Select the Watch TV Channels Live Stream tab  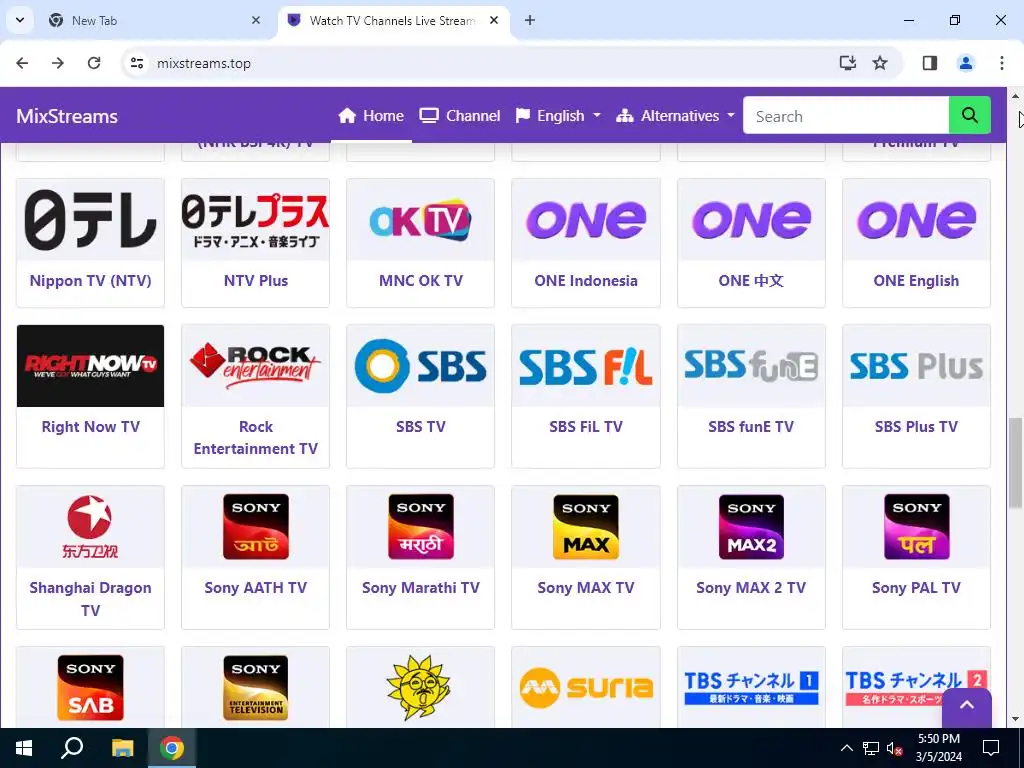point(392,20)
